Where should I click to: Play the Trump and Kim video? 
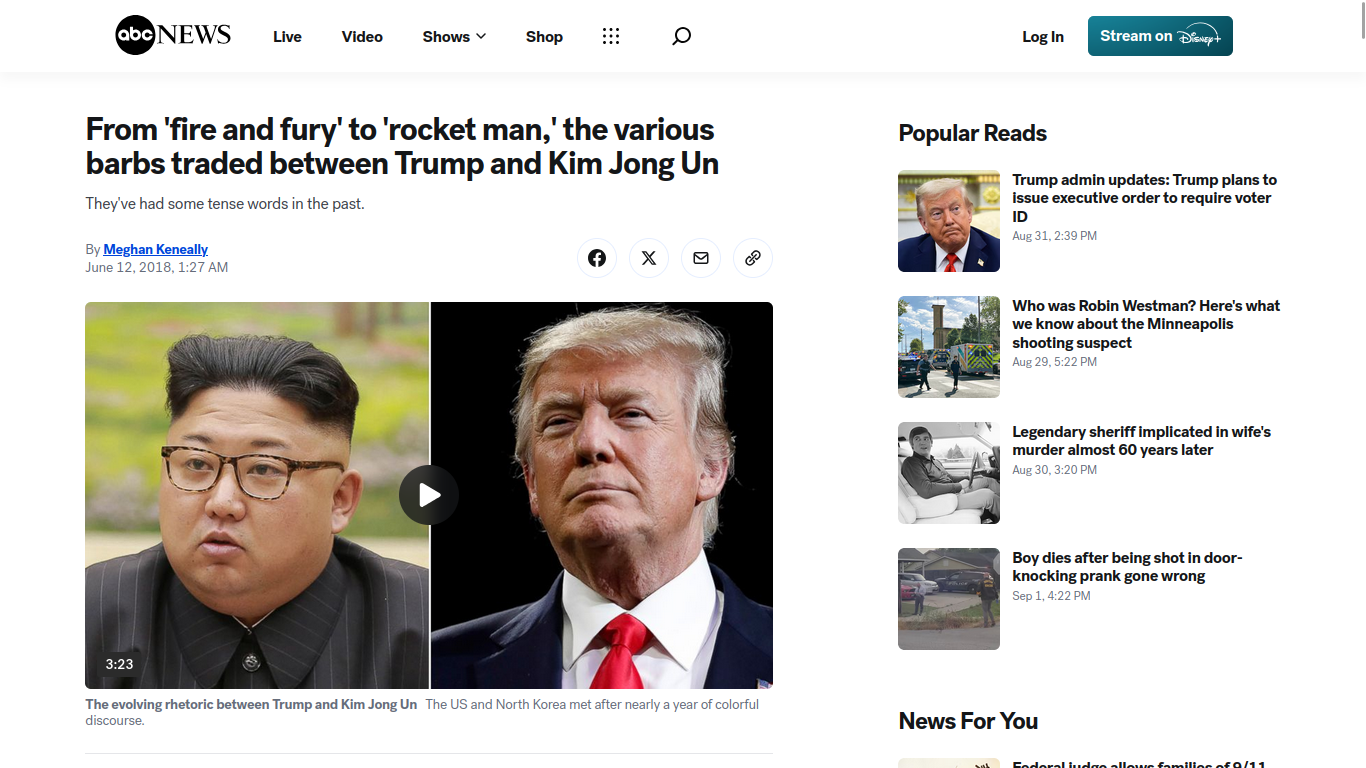pyautogui.click(x=429, y=495)
